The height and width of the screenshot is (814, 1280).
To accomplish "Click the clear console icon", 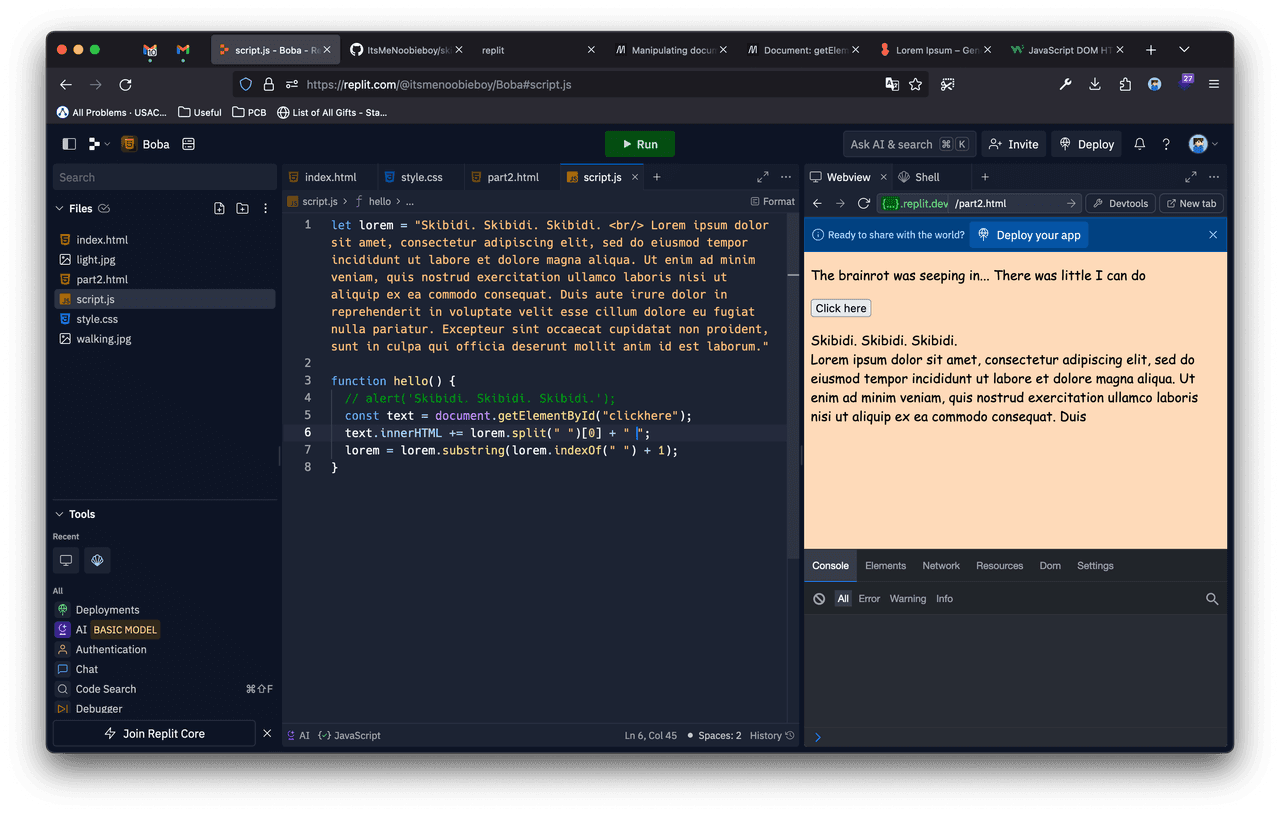I will (x=819, y=599).
